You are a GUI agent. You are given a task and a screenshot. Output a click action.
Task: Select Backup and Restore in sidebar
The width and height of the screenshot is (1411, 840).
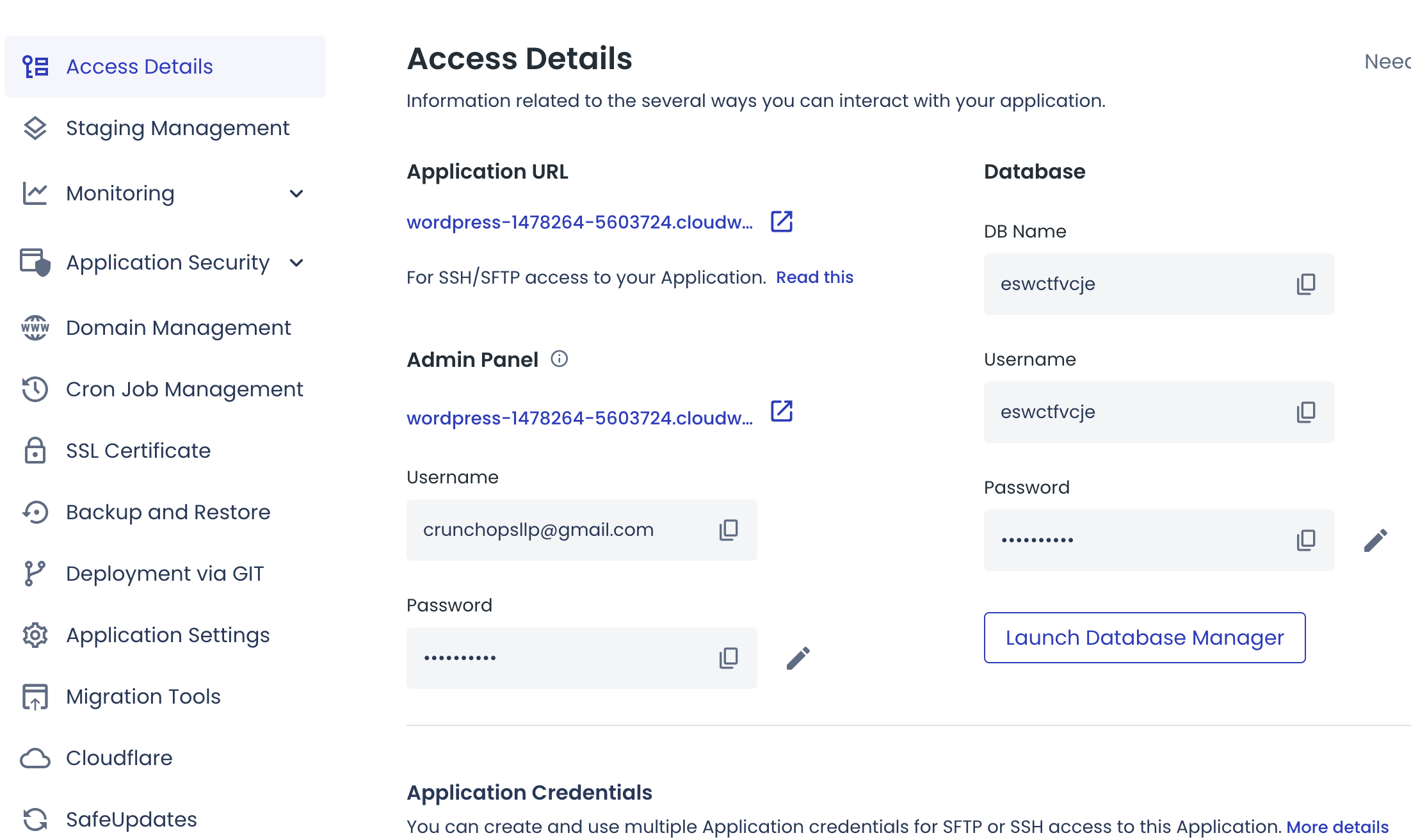click(x=168, y=512)
